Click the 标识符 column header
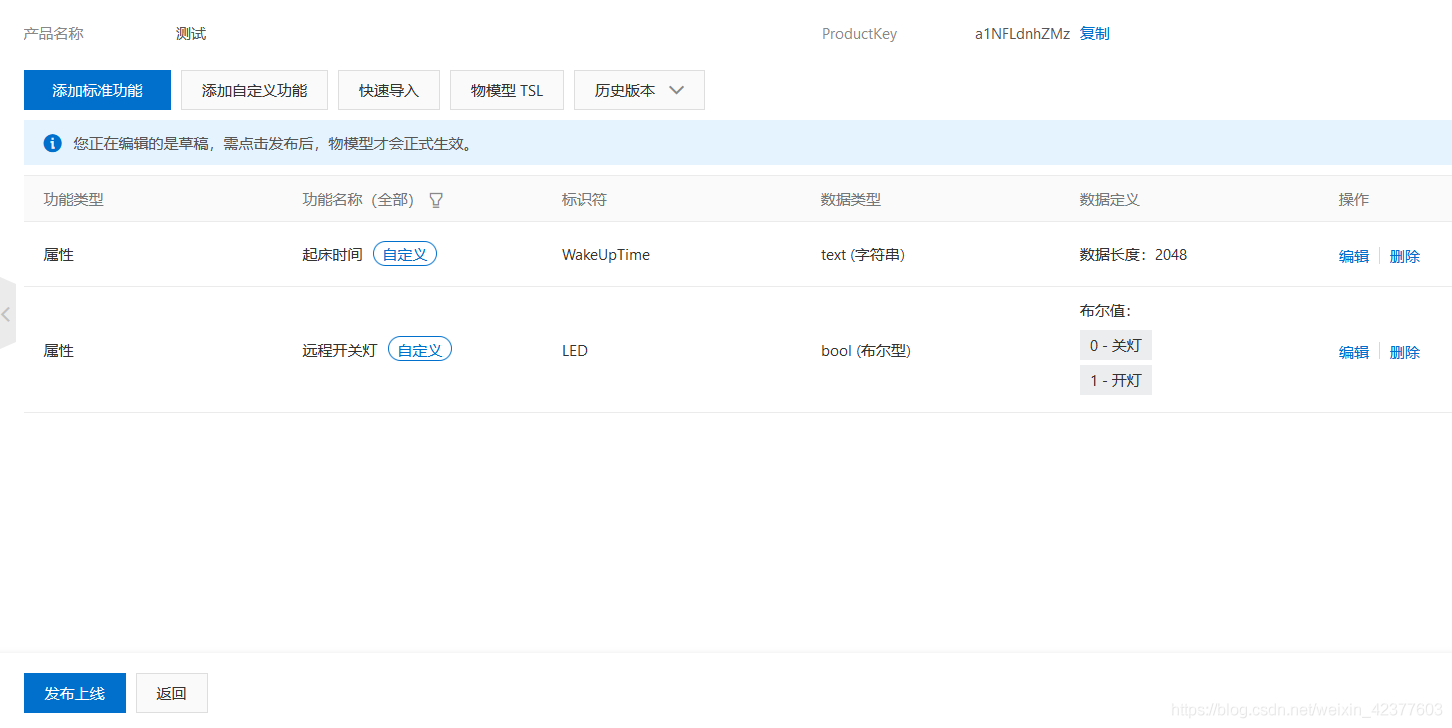This screenshot has height=728, width=1452. [x=584, y=199]
